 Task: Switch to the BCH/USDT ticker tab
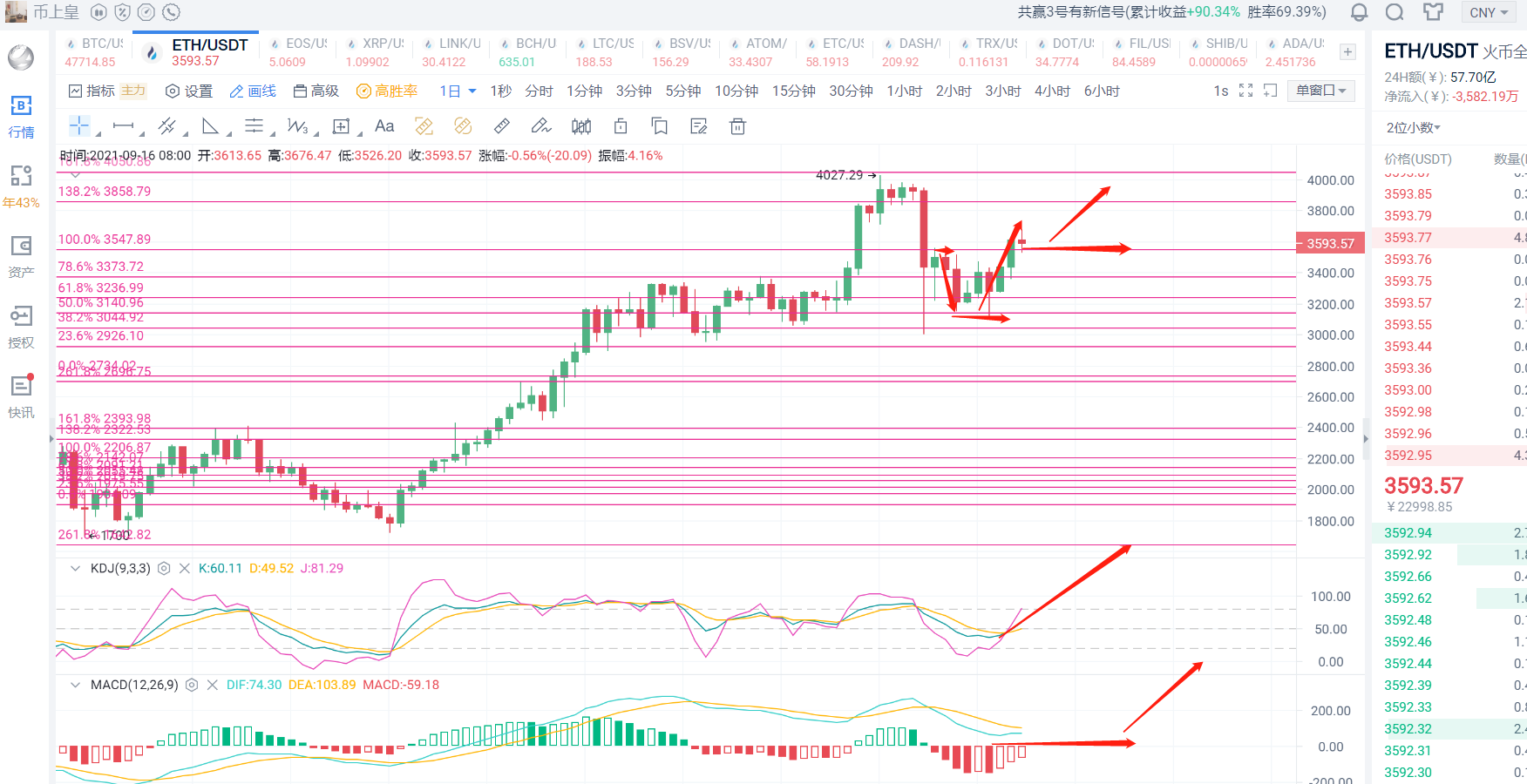(x=527, y=52)
